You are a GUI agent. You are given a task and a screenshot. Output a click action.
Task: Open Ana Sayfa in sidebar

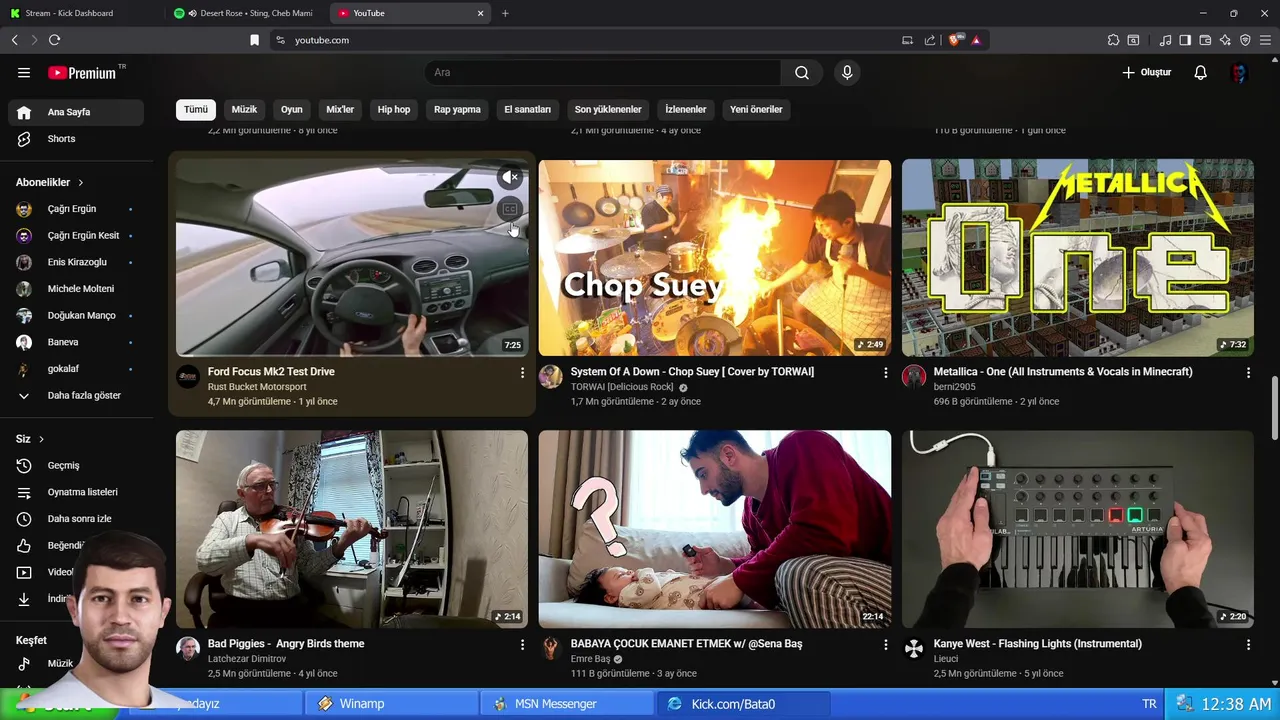point(76,112)
